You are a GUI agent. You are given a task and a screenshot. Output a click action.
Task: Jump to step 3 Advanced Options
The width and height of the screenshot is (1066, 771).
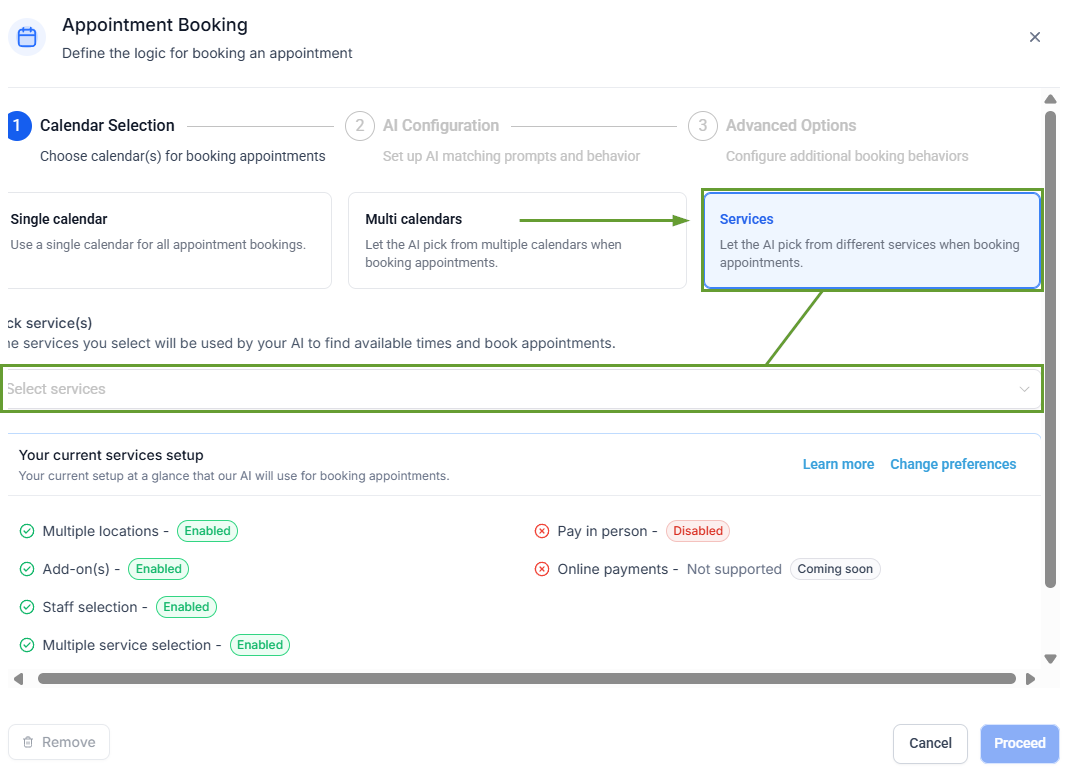pos(790,126)
